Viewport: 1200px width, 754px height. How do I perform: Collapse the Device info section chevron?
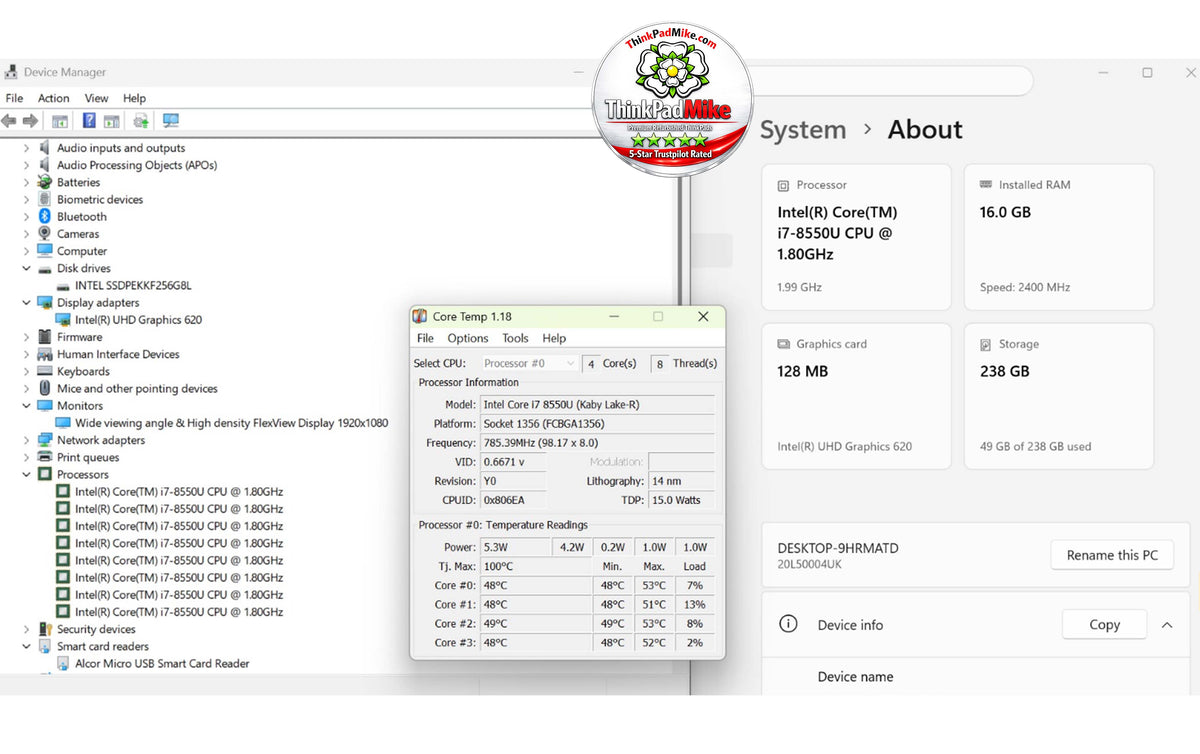click(1166, 625)
